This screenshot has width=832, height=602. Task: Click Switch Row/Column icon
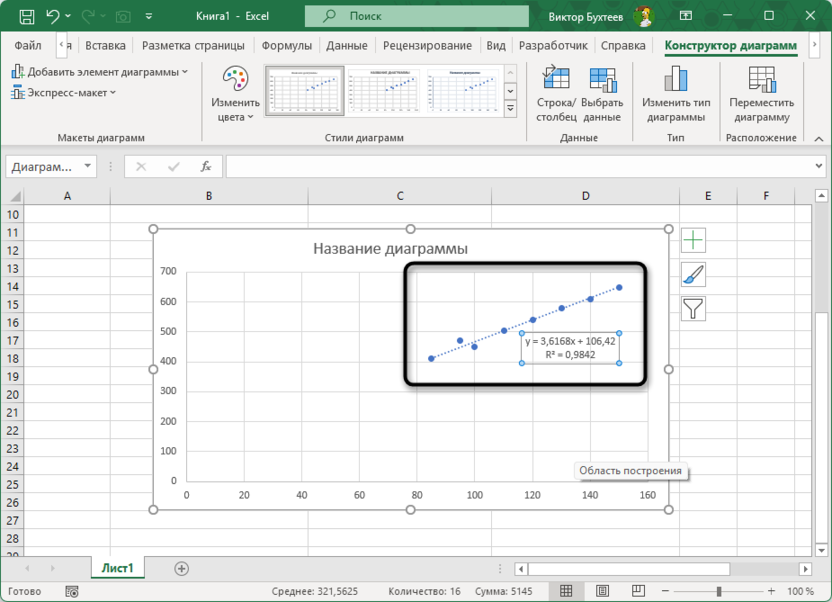tap(555, 95)
